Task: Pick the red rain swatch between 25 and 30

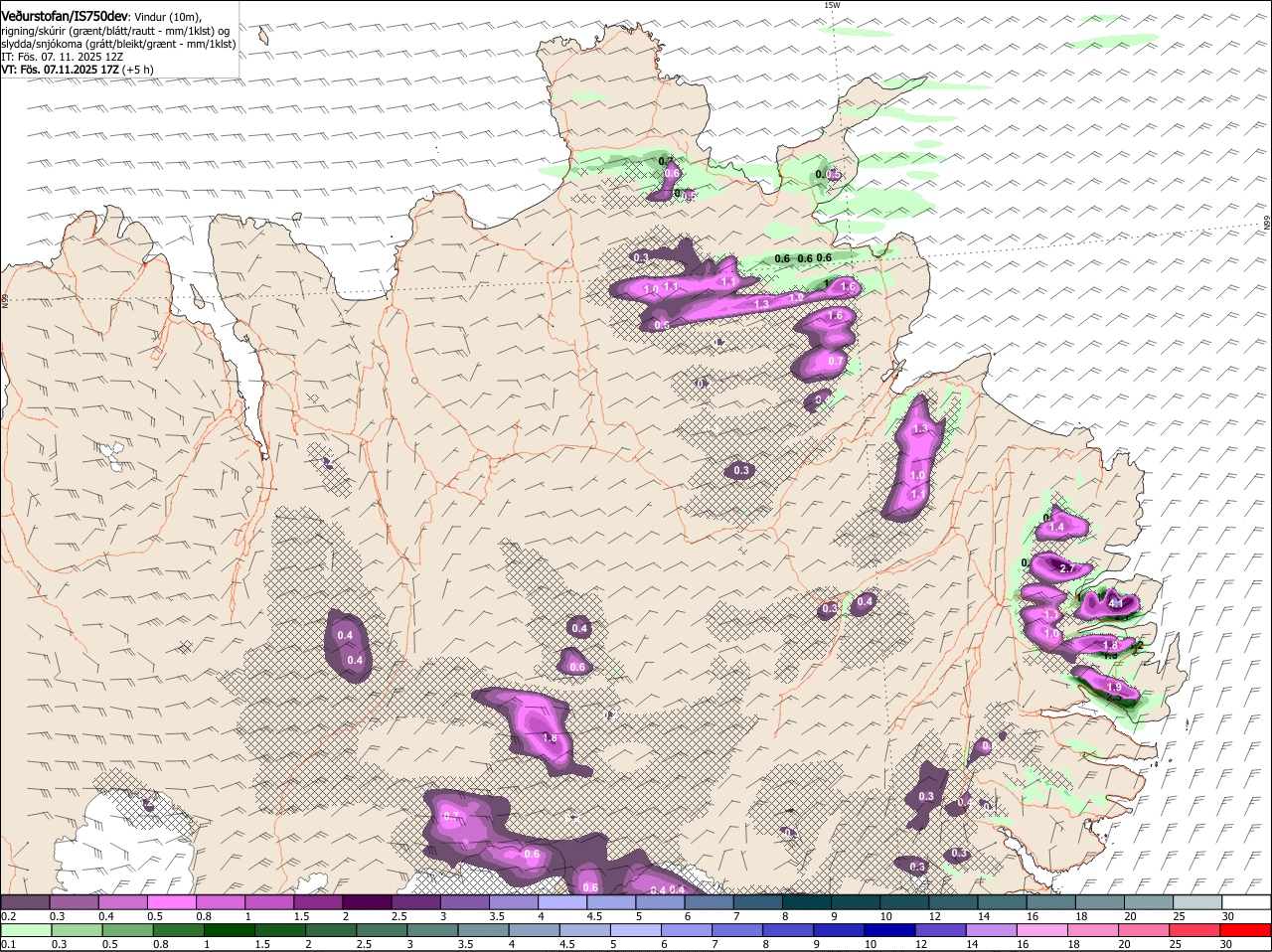Action: [1195, 931]
